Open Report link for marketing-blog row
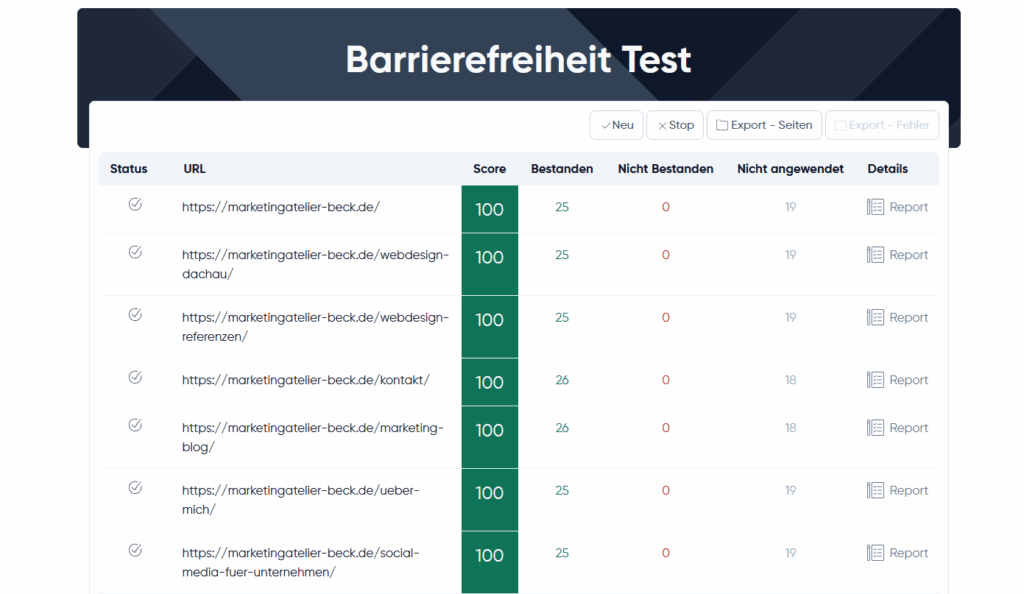The width and height of the screenshot is (1024, 594). point(908,428)
